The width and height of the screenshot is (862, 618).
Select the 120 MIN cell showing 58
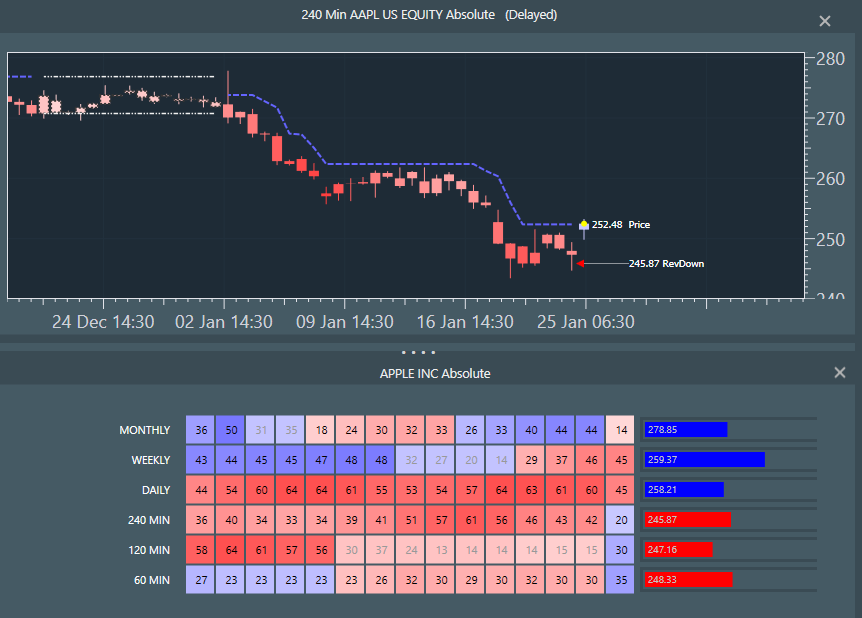201,550
